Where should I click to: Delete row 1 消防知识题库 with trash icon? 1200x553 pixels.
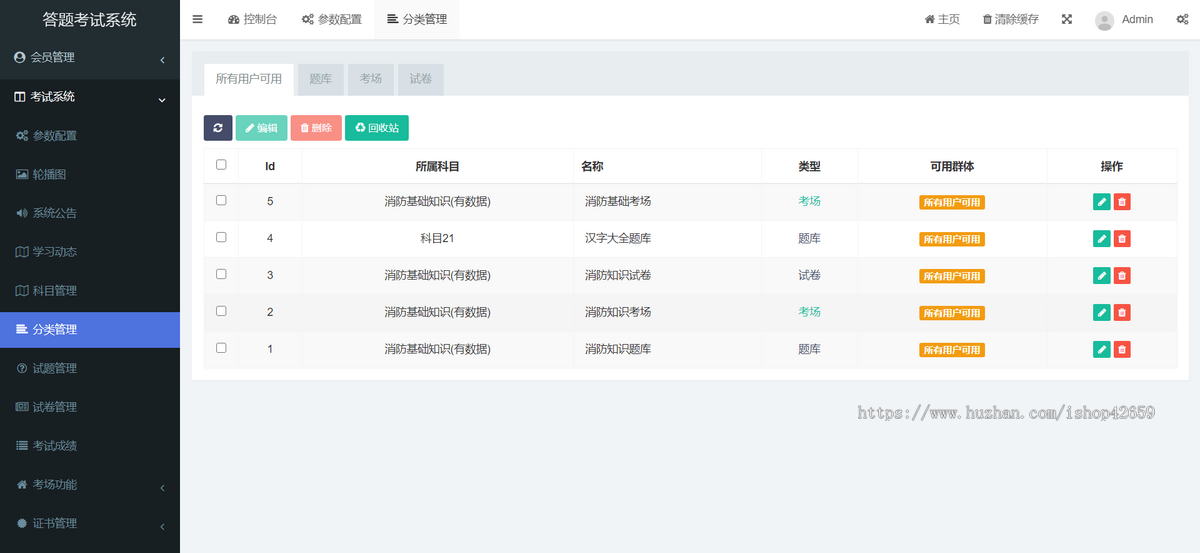point(1122,349)
